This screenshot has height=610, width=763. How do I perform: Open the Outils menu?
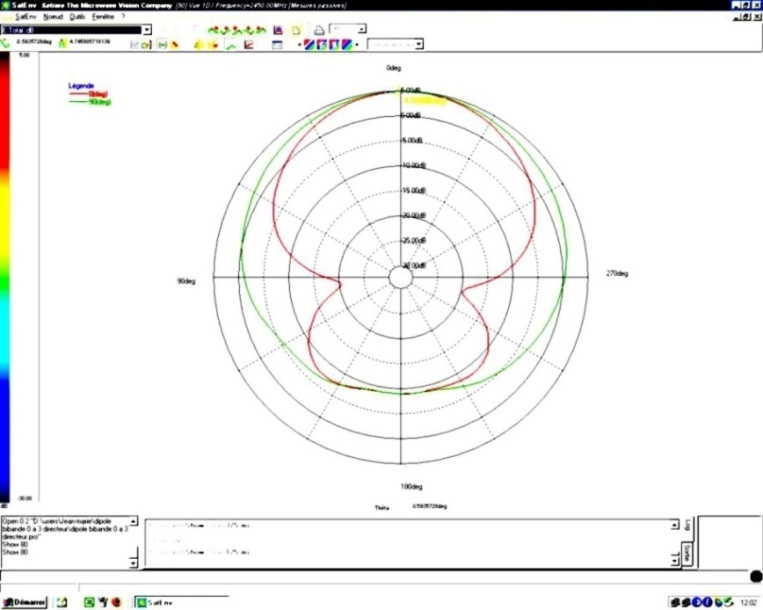tap(78, 17)
